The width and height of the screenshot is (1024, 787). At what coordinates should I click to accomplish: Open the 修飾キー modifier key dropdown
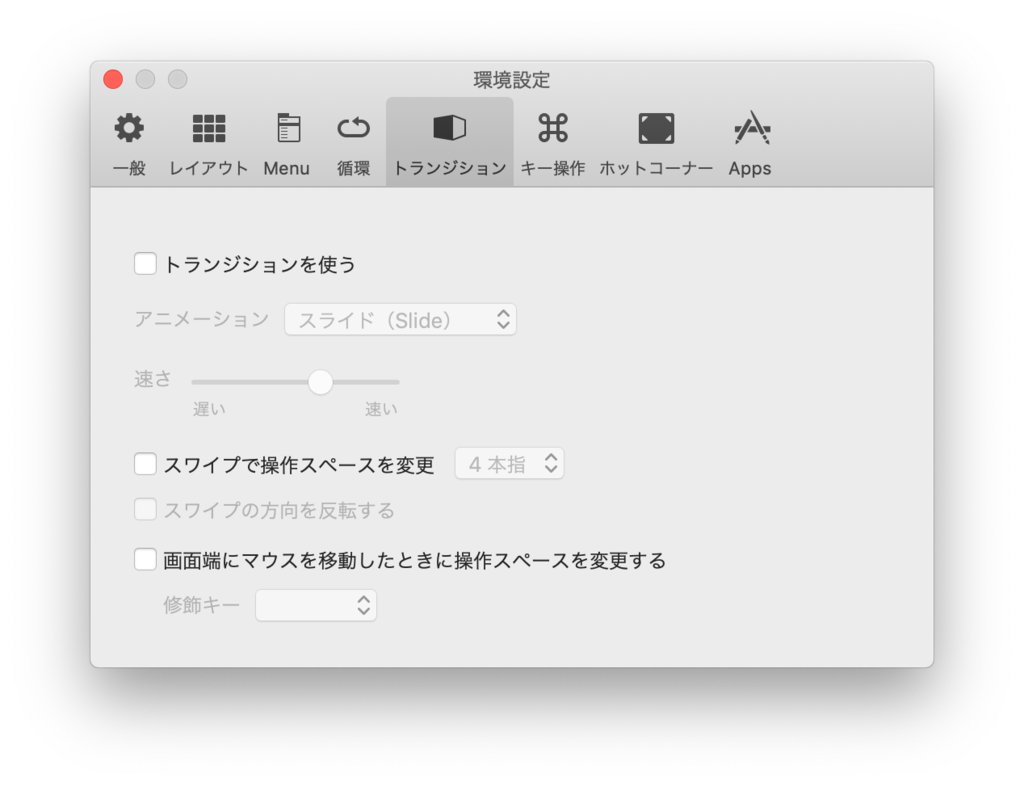[x=316, y=605]
